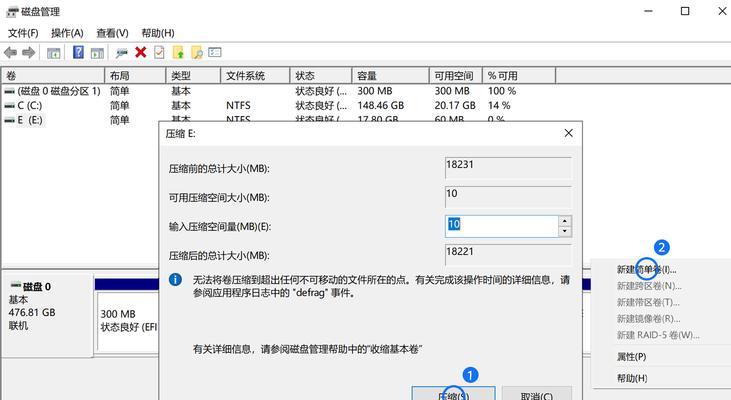This screenshot has height=400, width=731.
Task: Click the drive icon of the E (E:) row
Action: (9, 120)
